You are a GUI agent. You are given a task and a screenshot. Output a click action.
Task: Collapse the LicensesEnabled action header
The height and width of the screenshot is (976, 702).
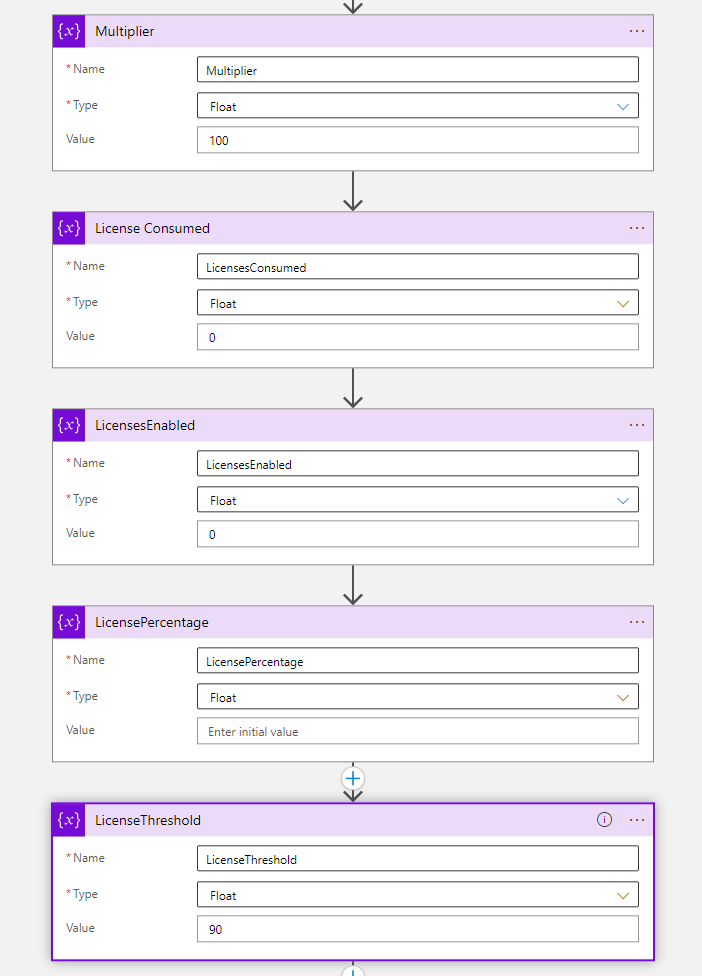353,425
